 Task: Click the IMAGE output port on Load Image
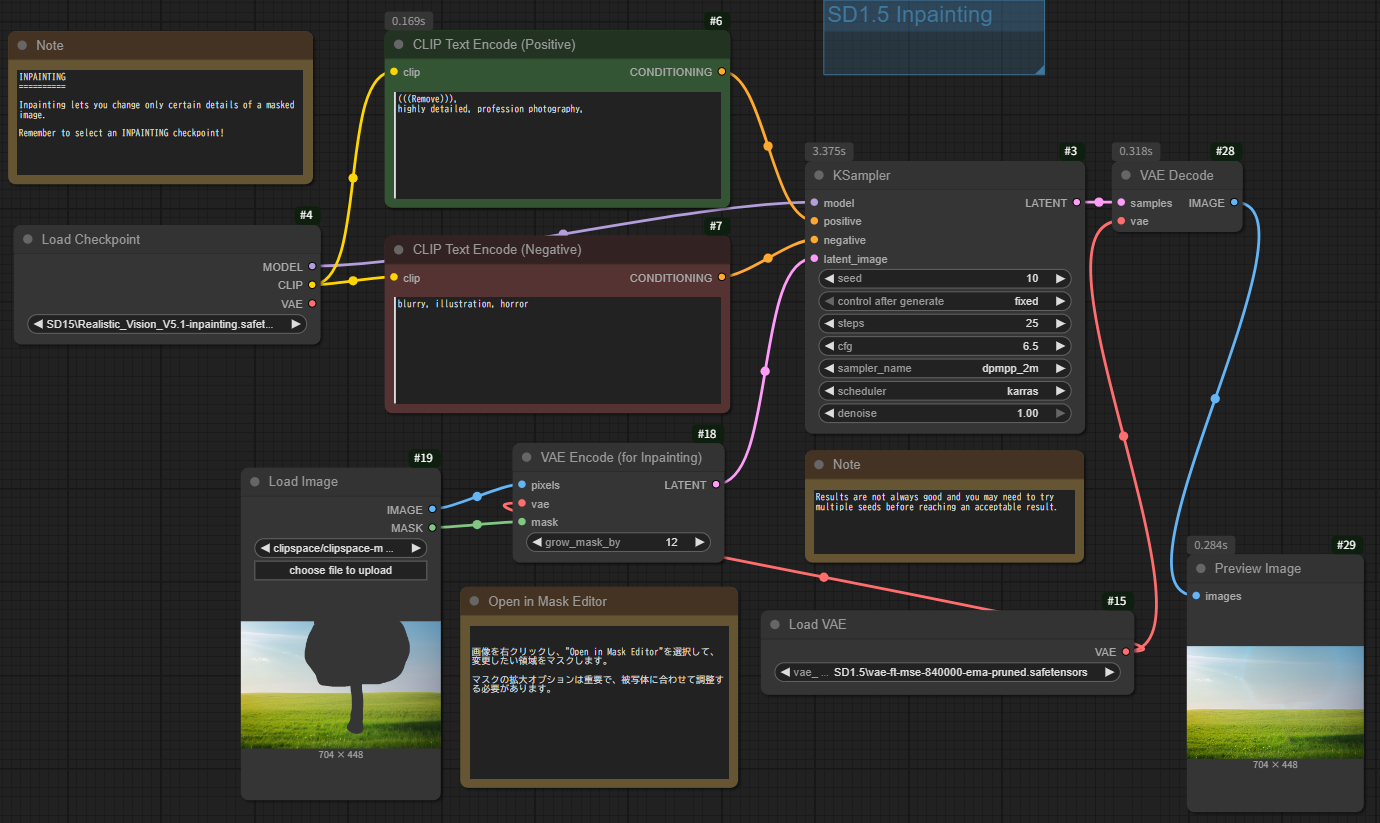point(432,510)
